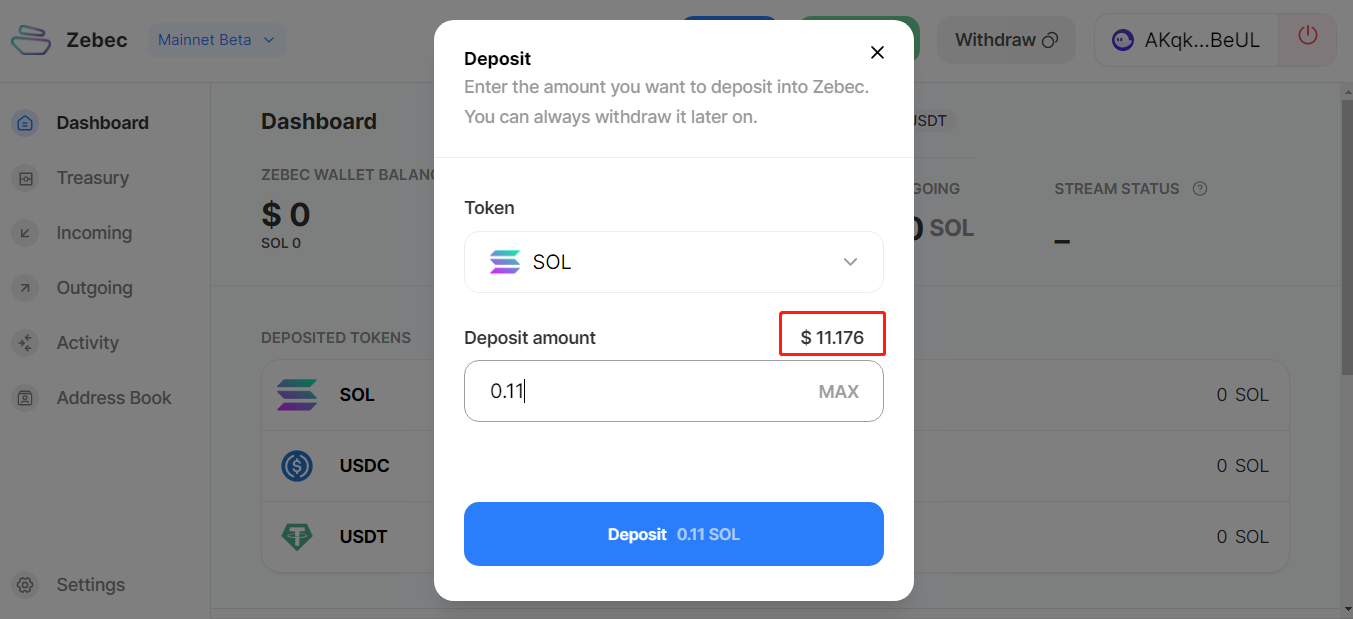Expand the Mainnet Beta network dropdown
The image size is (1353, 619).
[x=217, y=40]
